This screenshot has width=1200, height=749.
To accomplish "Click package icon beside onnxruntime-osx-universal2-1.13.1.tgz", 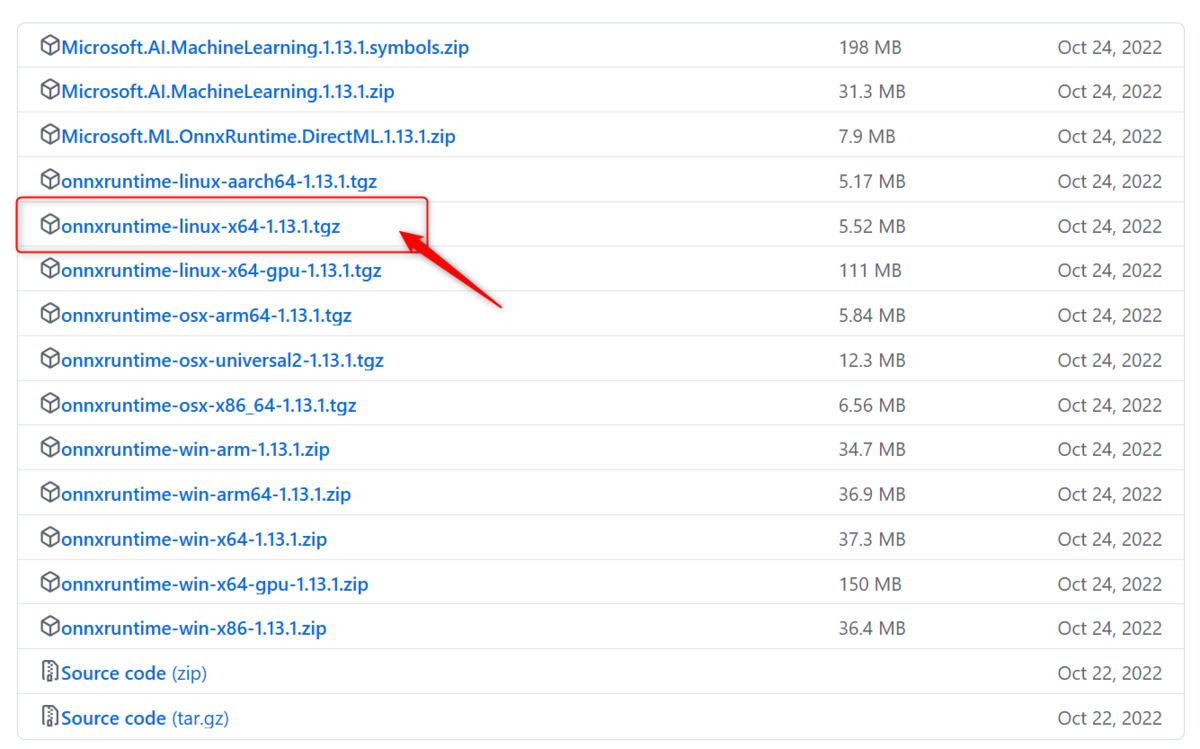I will [x=50, y=359].
